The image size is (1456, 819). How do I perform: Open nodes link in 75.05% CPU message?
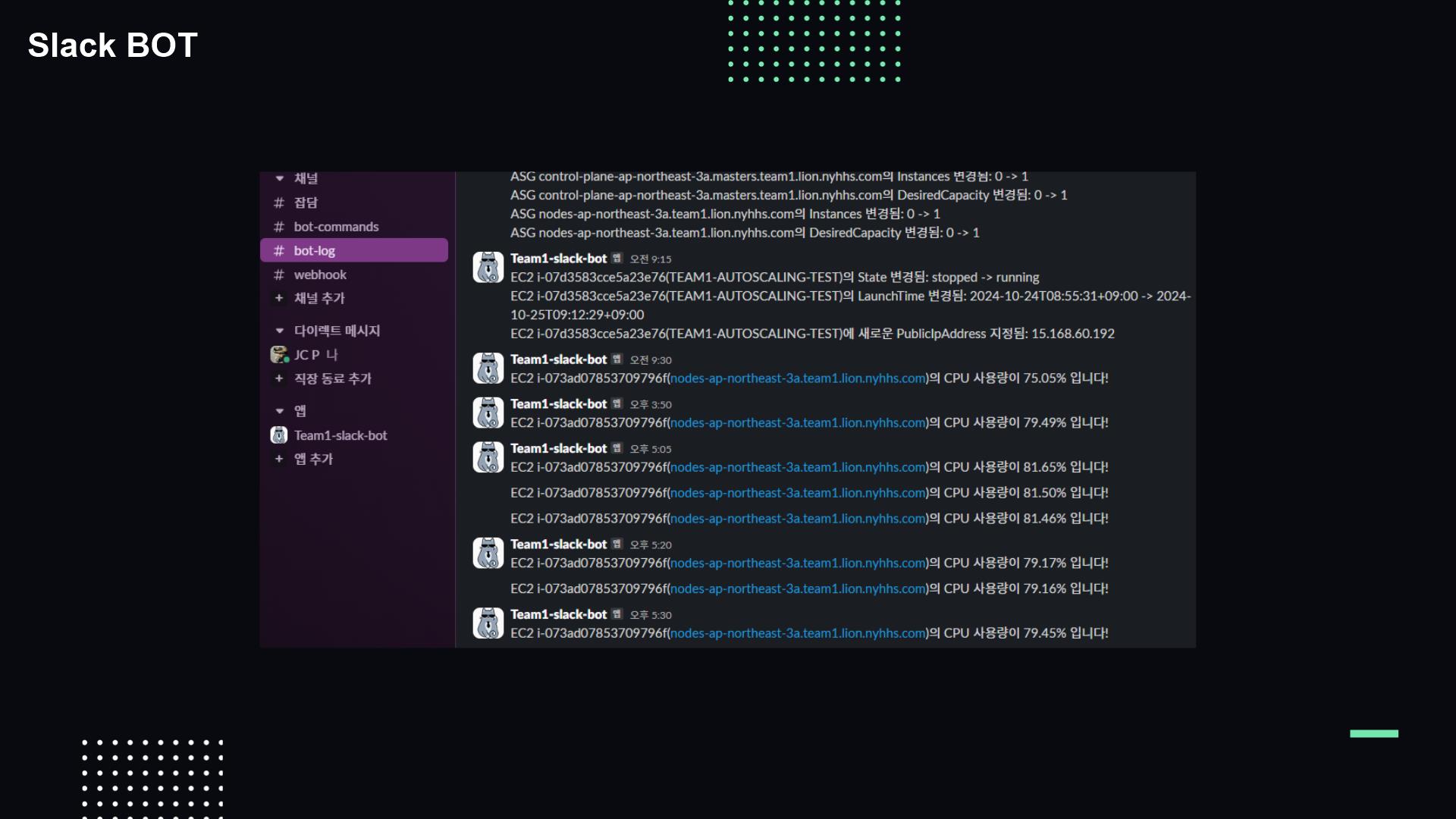pyautogui.click(x=798, y=378)
